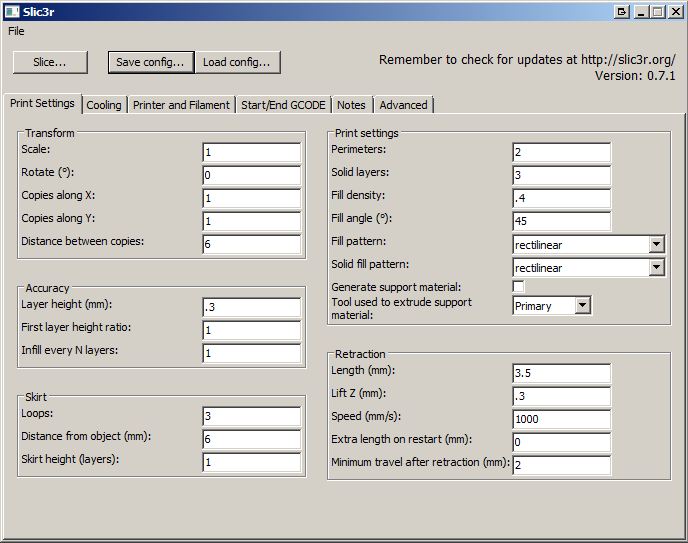Open the Printer and Filament tab
The width and height of the screenshot is (688, 543).
click(182, 105)
